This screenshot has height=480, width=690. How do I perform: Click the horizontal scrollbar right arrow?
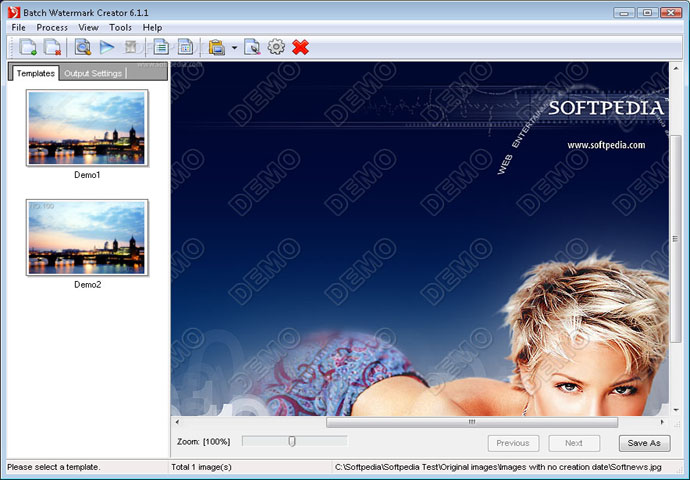point(660,422)
